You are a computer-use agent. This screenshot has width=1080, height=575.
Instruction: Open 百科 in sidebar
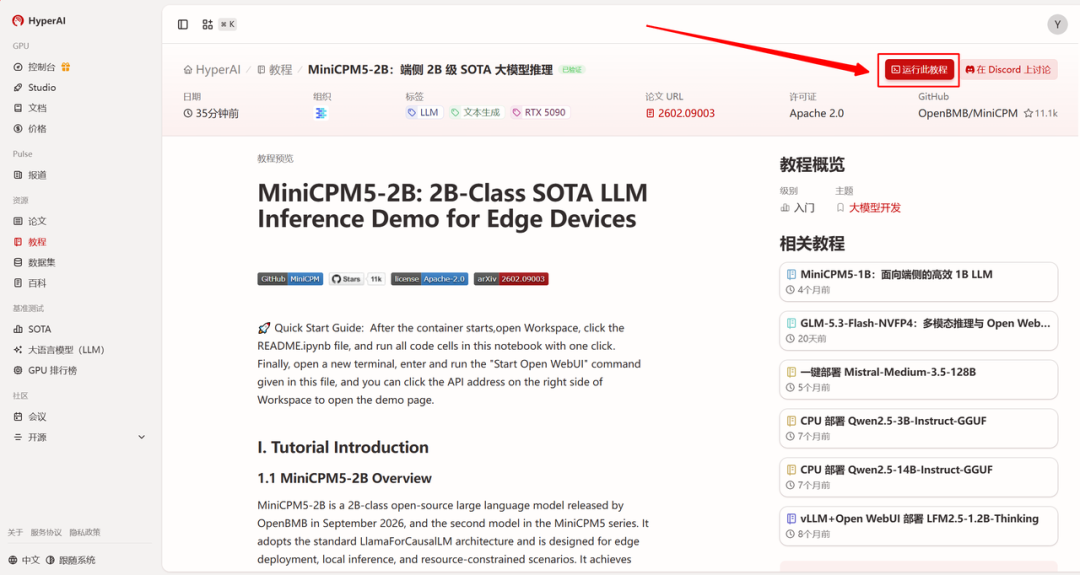(x=31, y=283)
